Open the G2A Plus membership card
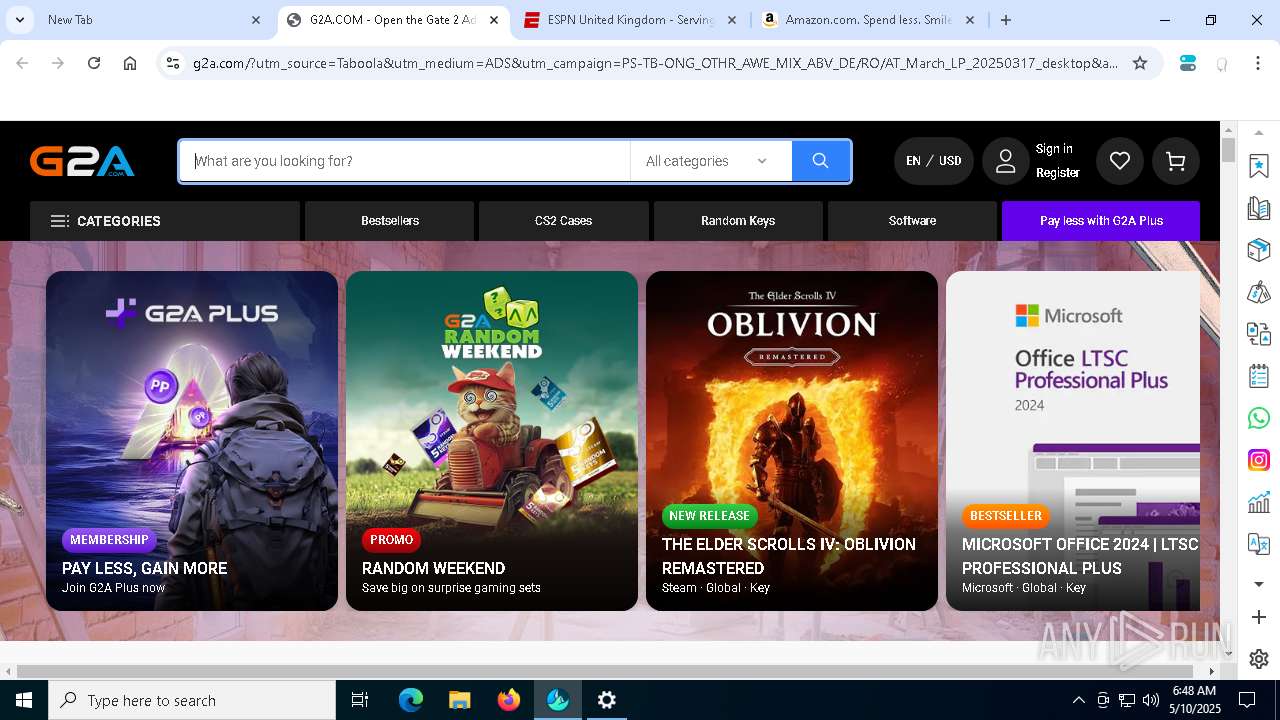This screenshot has width=1280, height=720. [x=192, y=441]
